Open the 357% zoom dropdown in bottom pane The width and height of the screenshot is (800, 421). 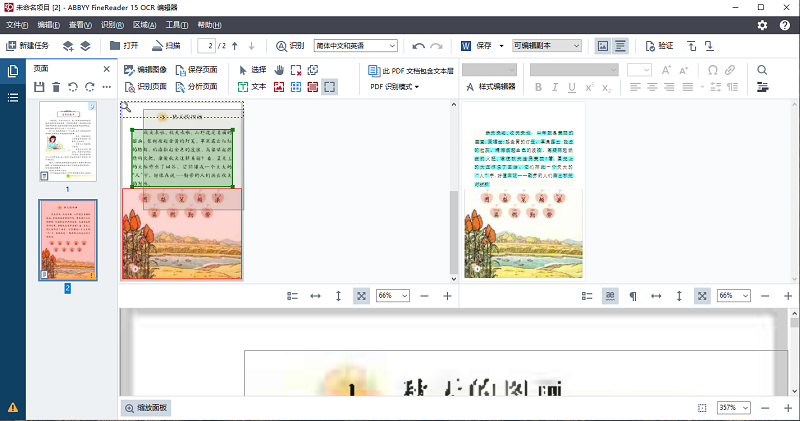(x=734, y=408)
